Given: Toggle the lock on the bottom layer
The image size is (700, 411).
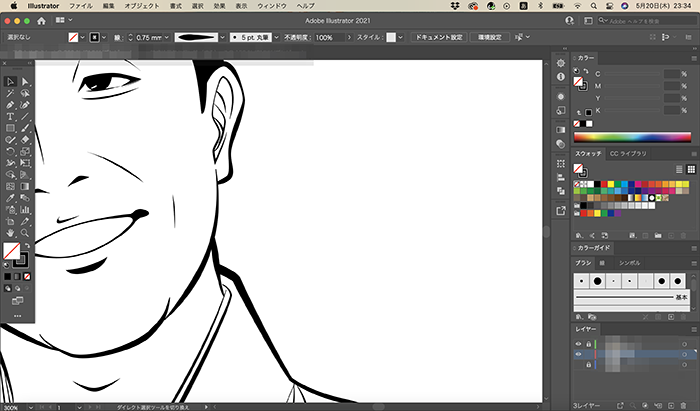Looking at the screenshot, I should click(x=588, y=365).
